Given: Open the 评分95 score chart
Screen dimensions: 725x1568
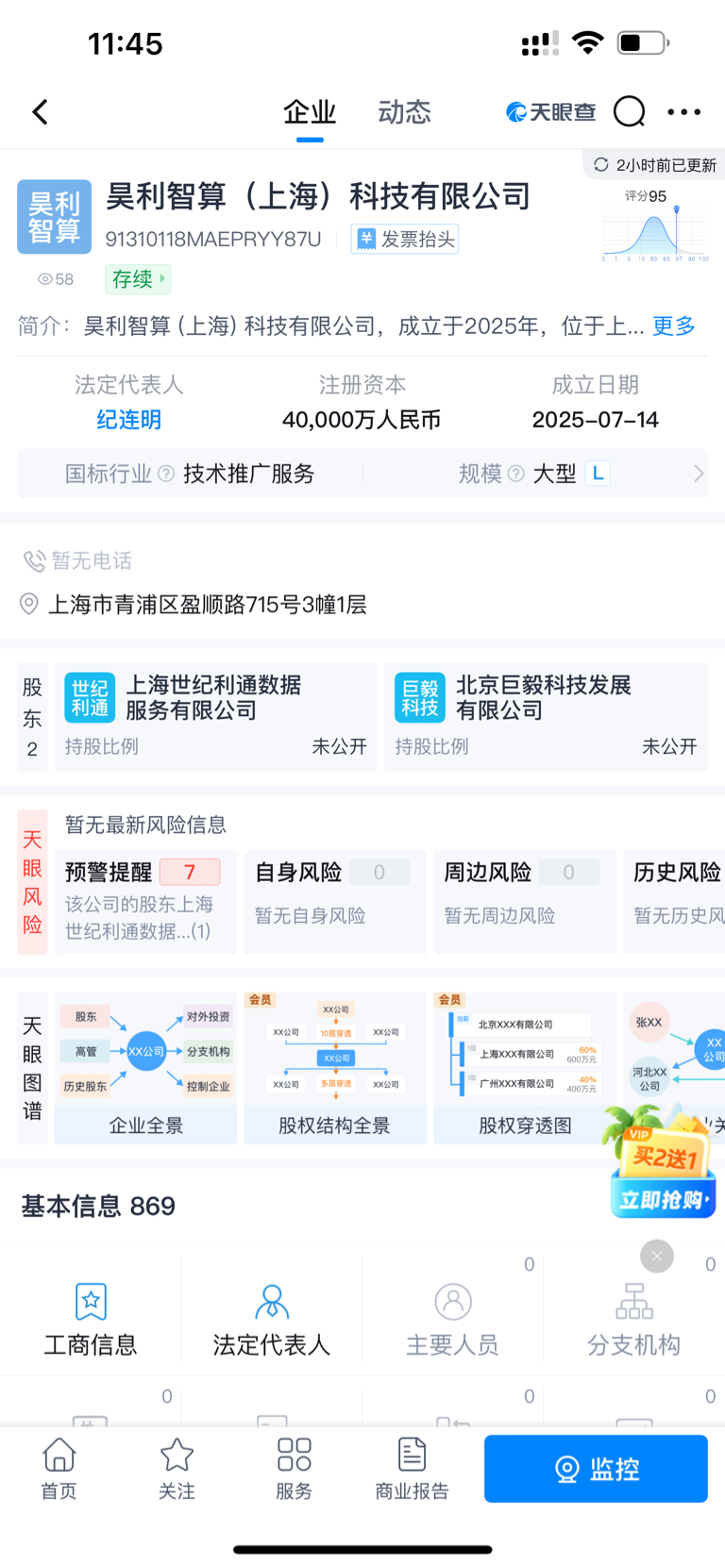Looking at the screenshot, I should pos(655,225).
